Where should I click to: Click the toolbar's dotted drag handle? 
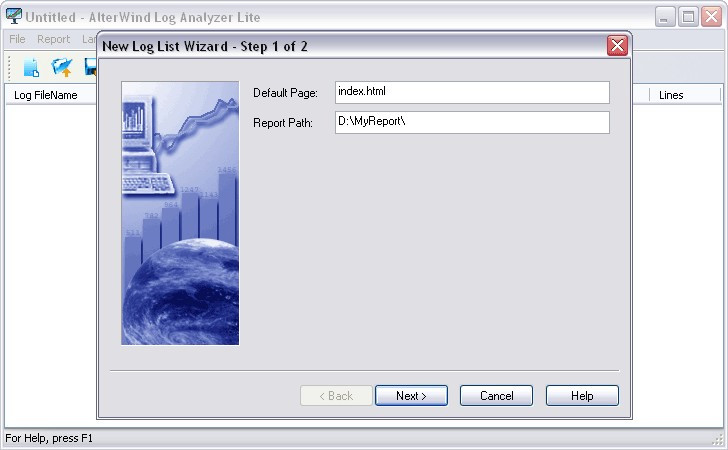tap(9, 68)
